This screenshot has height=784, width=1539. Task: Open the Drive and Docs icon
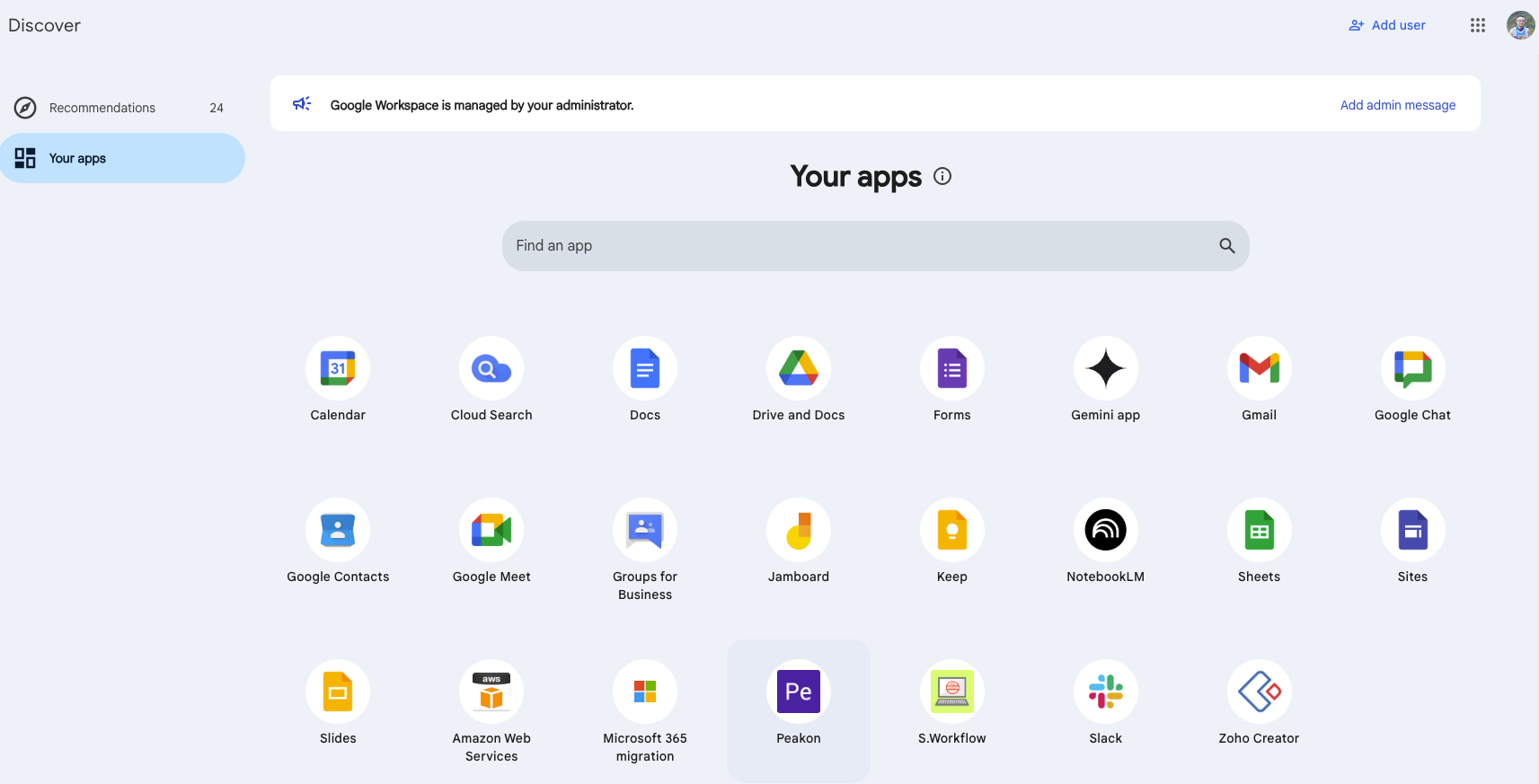[799, 368]
